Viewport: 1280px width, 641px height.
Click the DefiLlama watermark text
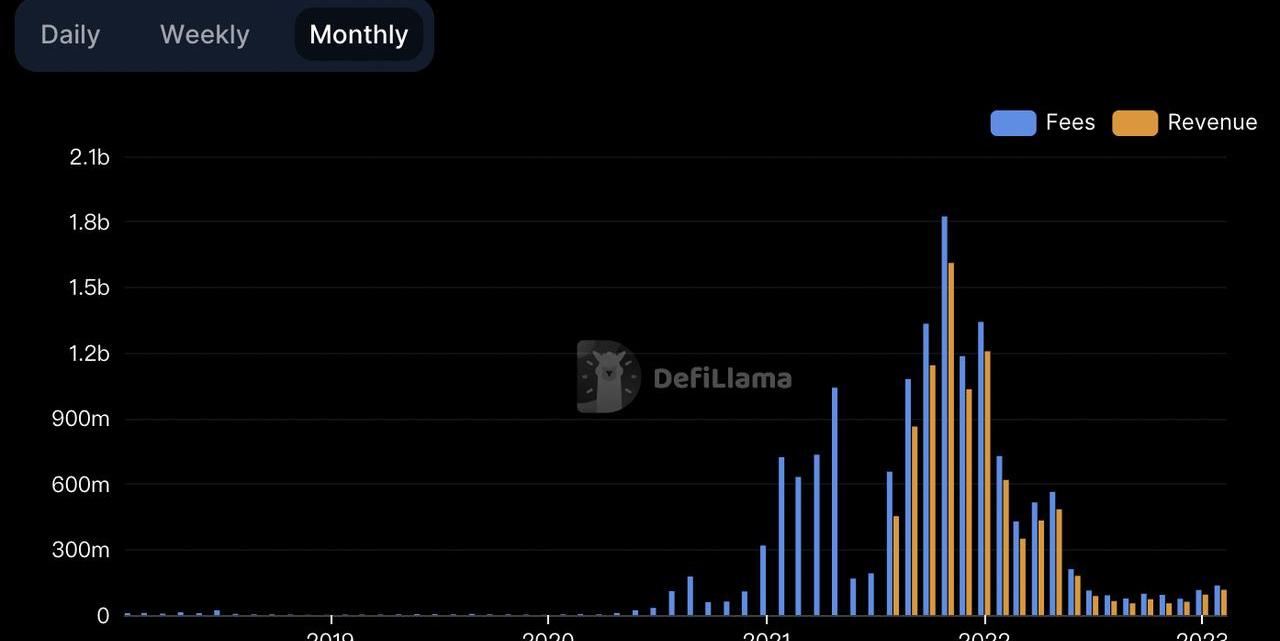click(722, 378)
